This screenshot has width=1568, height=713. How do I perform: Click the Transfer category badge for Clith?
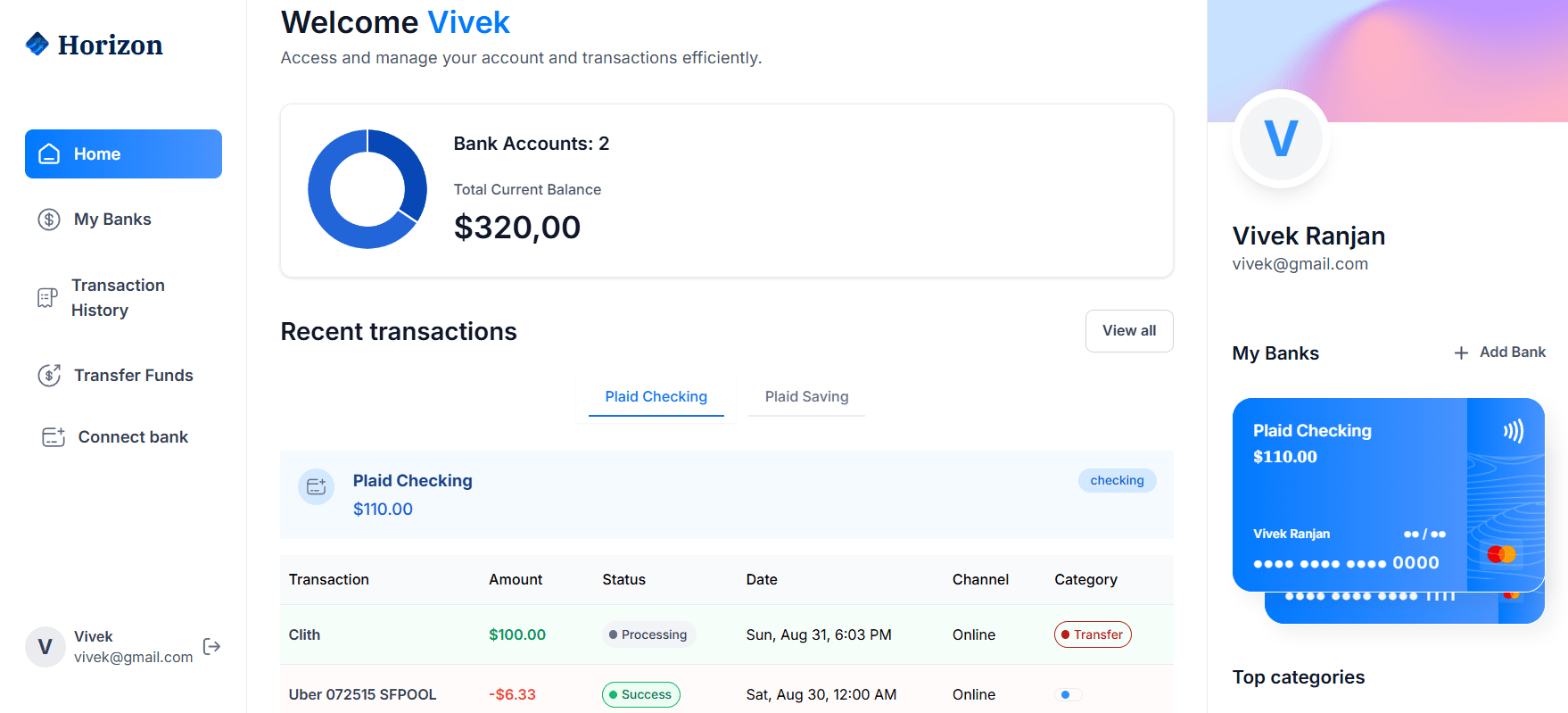tap(1093, 634)
